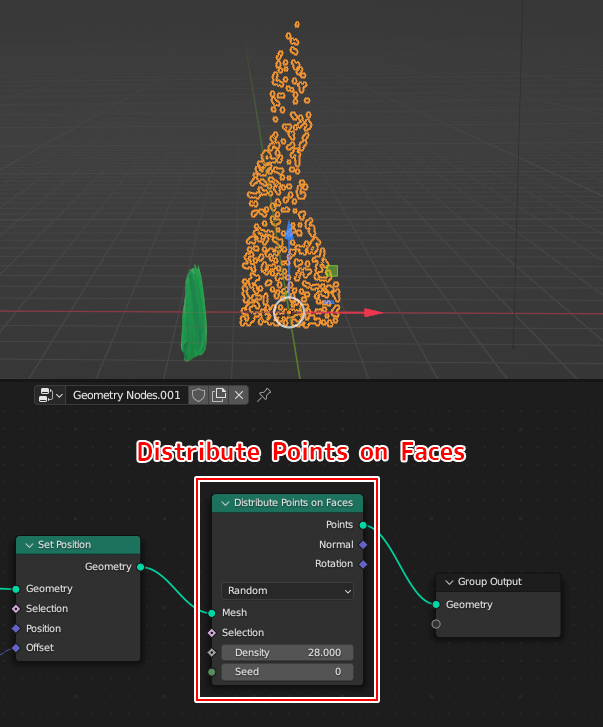Toggle the pin node tree icon
603x727 pixels.
click(x=264, y=395)
